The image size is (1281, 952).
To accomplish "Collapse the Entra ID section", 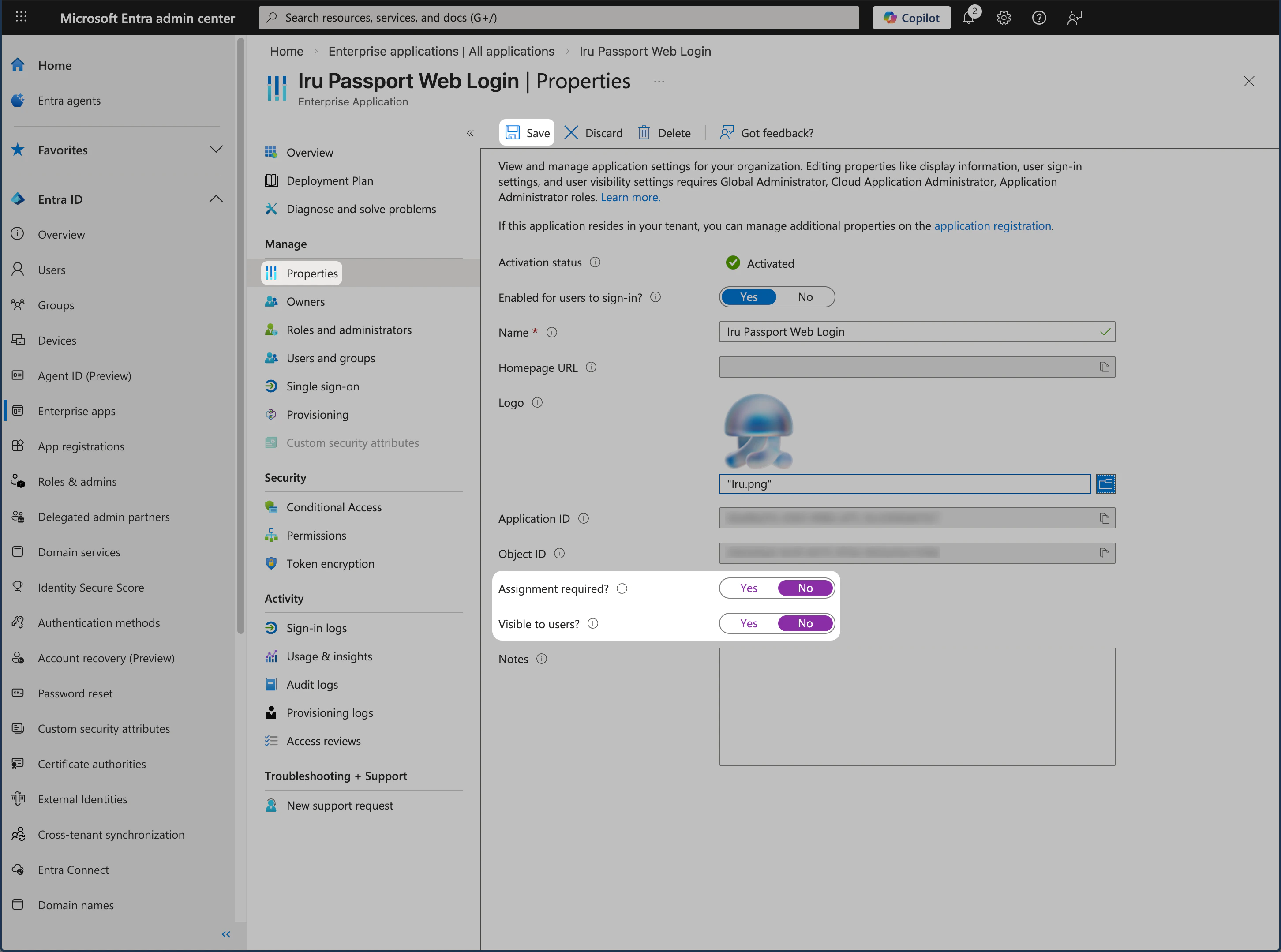I will [x=216, y=199].
